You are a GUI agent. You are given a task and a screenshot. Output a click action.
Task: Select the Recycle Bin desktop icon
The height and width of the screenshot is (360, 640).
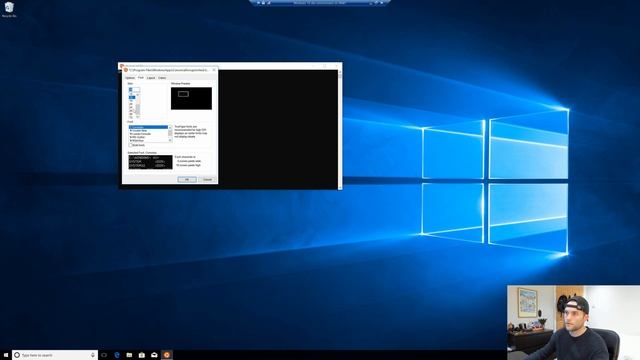[x=9, y=10]
